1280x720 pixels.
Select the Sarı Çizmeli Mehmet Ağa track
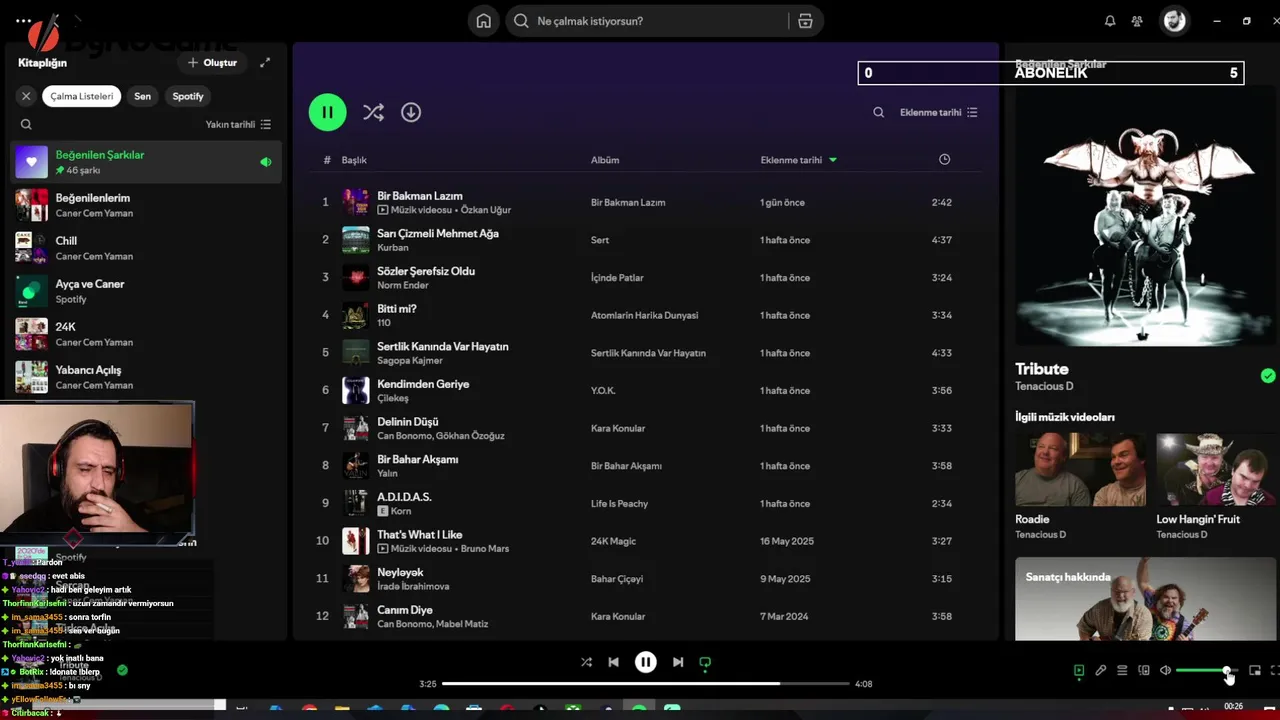click(645, 240)
